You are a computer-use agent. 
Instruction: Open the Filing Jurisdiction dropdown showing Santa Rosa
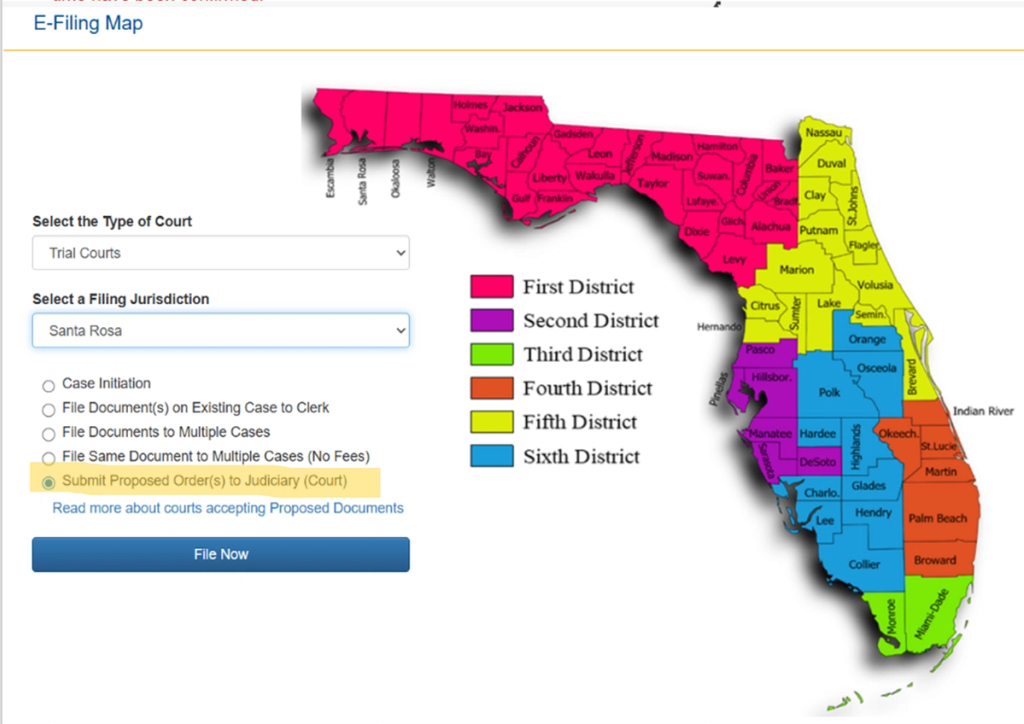click(x=221, y=330)
